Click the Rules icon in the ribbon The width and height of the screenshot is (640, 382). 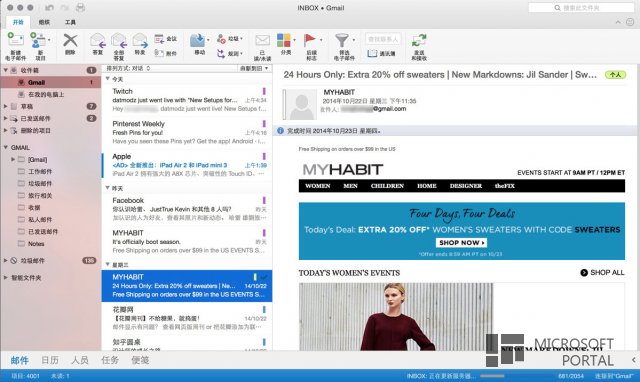[221, 53]
